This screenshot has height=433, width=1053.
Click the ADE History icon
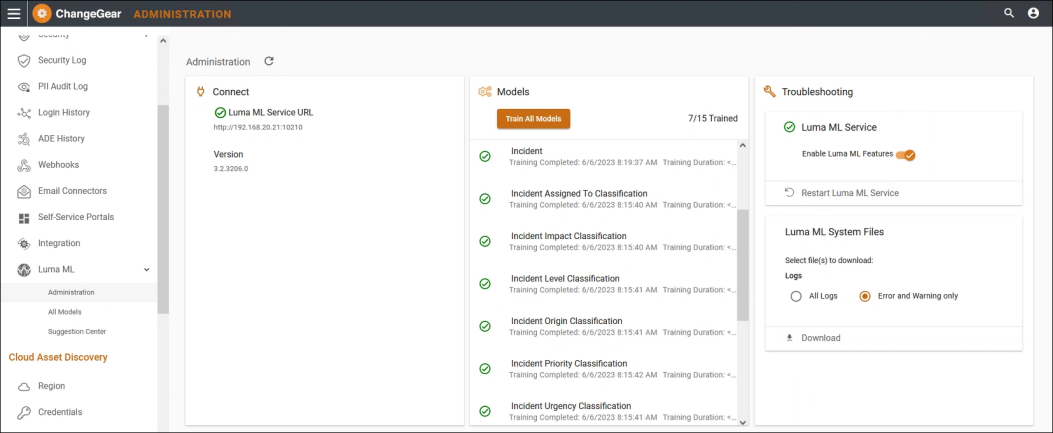[x=24, y=139]
